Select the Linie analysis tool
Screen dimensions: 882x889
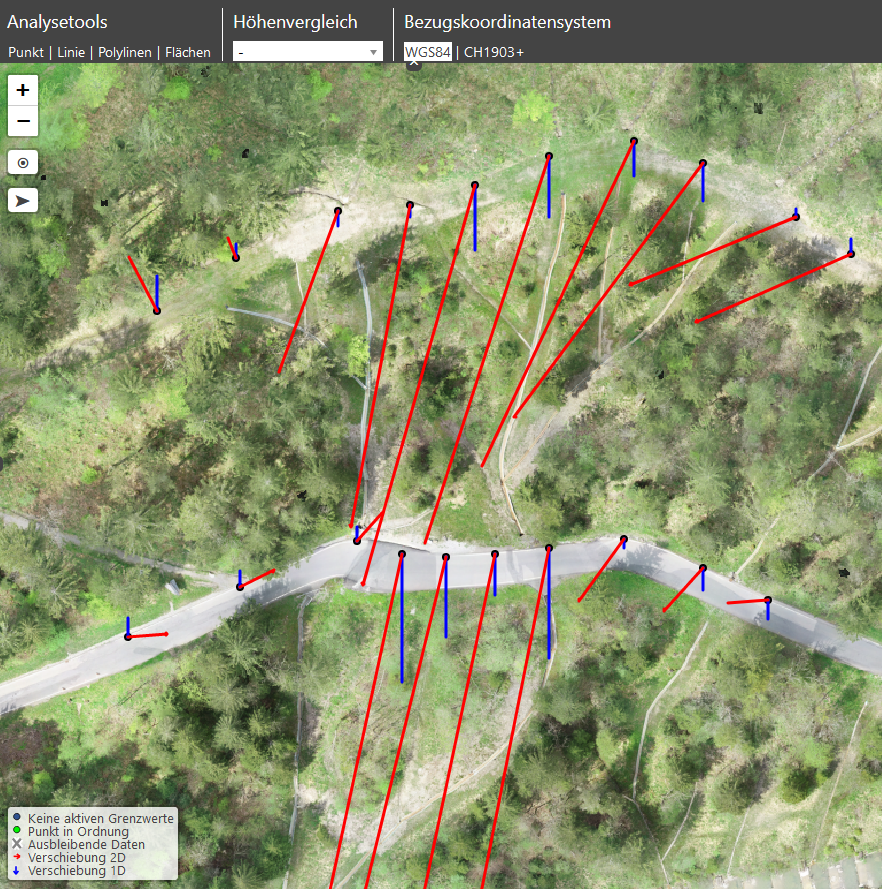[71, 52]
